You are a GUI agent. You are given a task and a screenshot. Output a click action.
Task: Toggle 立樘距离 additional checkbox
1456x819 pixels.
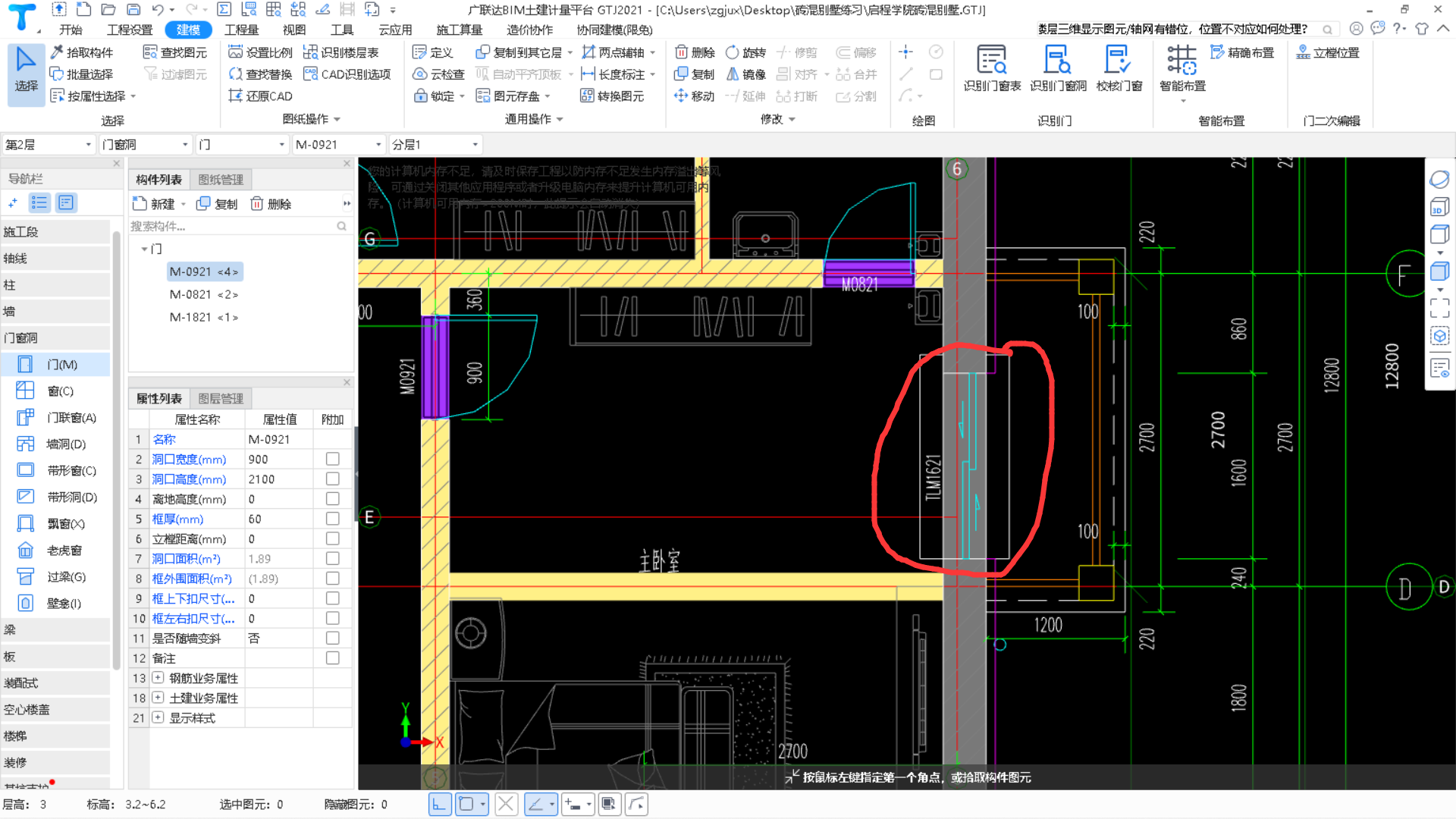332,538
